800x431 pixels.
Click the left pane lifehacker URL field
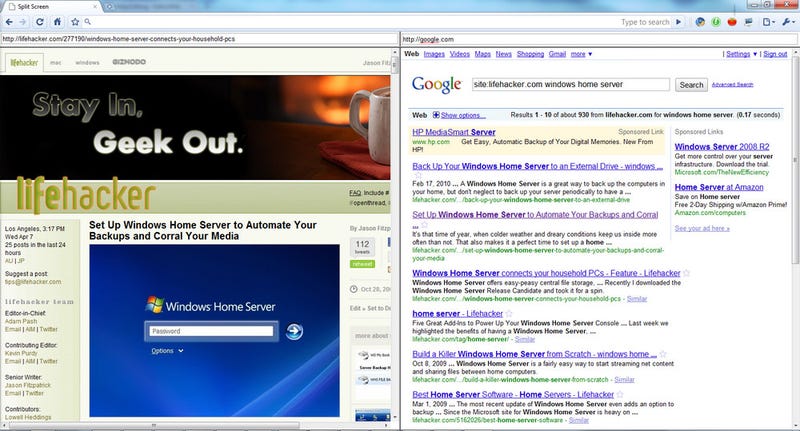(199, 39)
